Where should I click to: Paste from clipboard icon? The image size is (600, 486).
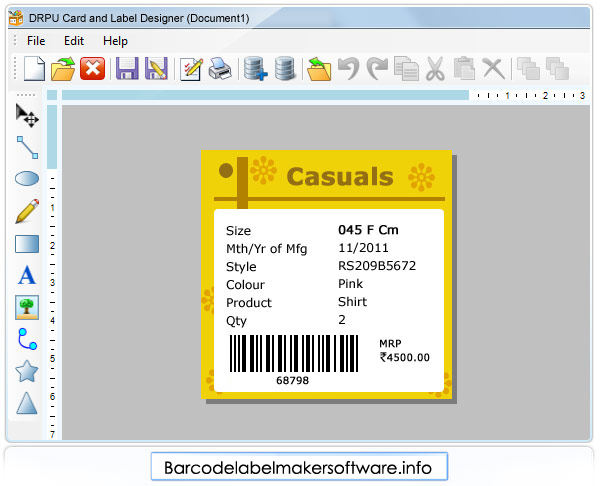tap(464, 69)
